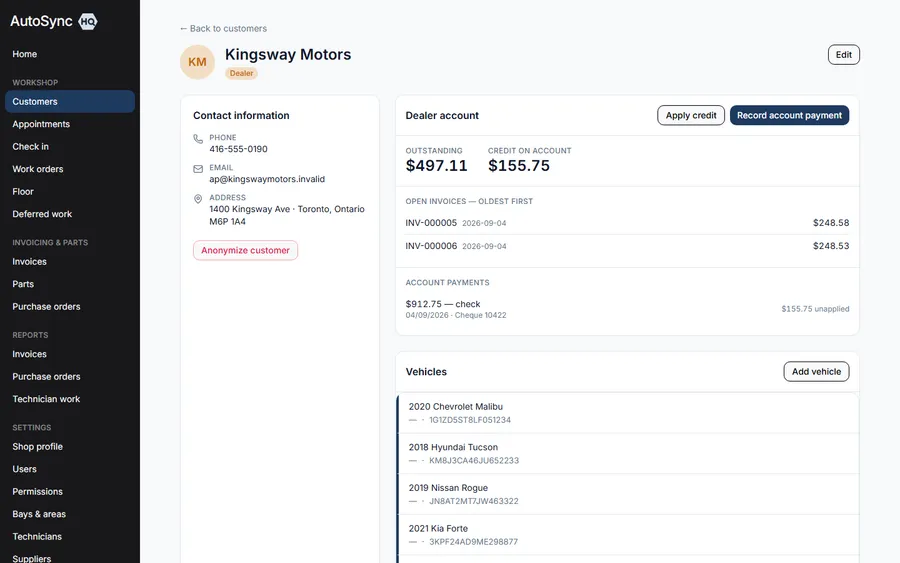Open Invoices under Invoicing & Parts
The width and height of the screenshot is (900, 563).
point(70,262)
